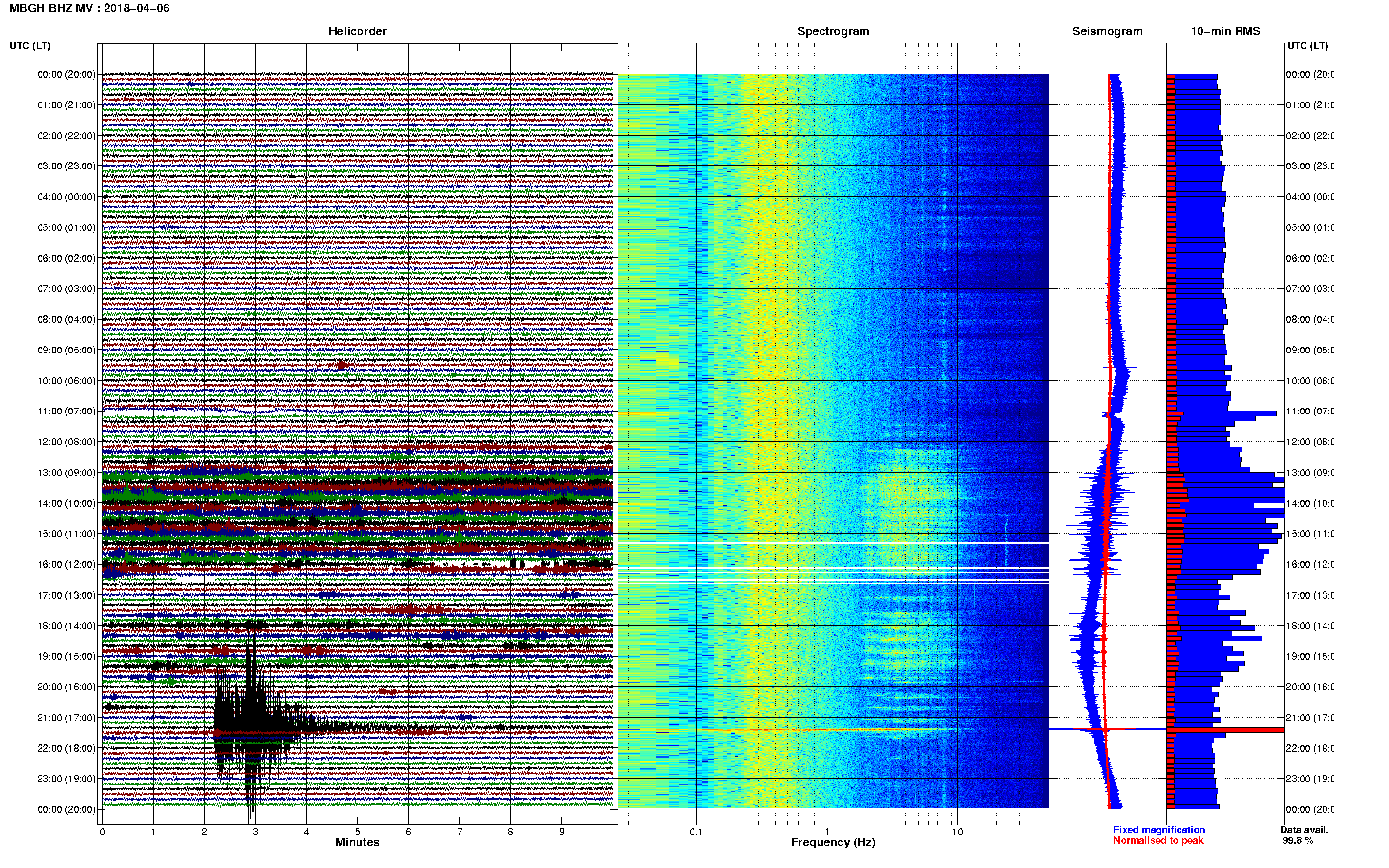Click the 10-min RMS panel heading

coord(1225,32)
